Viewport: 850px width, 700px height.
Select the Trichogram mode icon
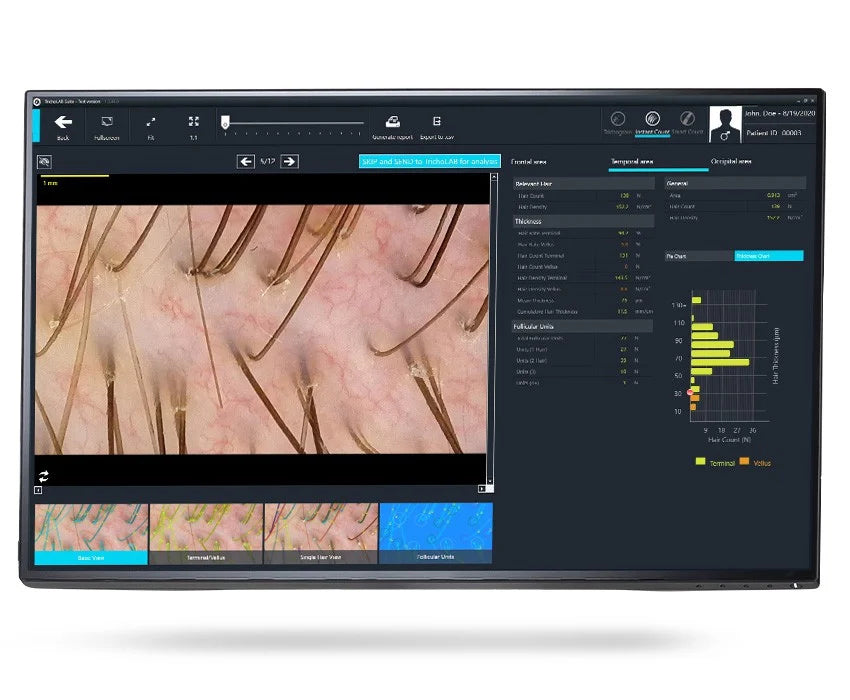[x=618, y=119]
